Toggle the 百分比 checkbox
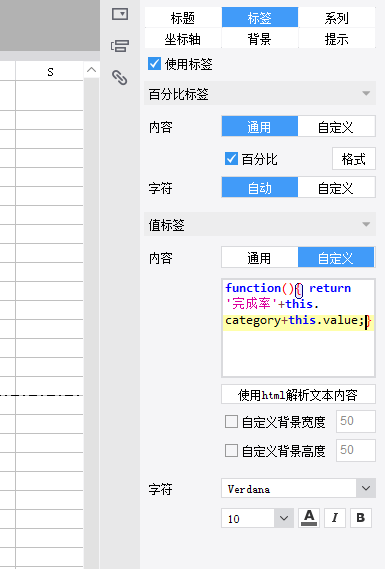 pyautogui.click(x=232, y=159)
